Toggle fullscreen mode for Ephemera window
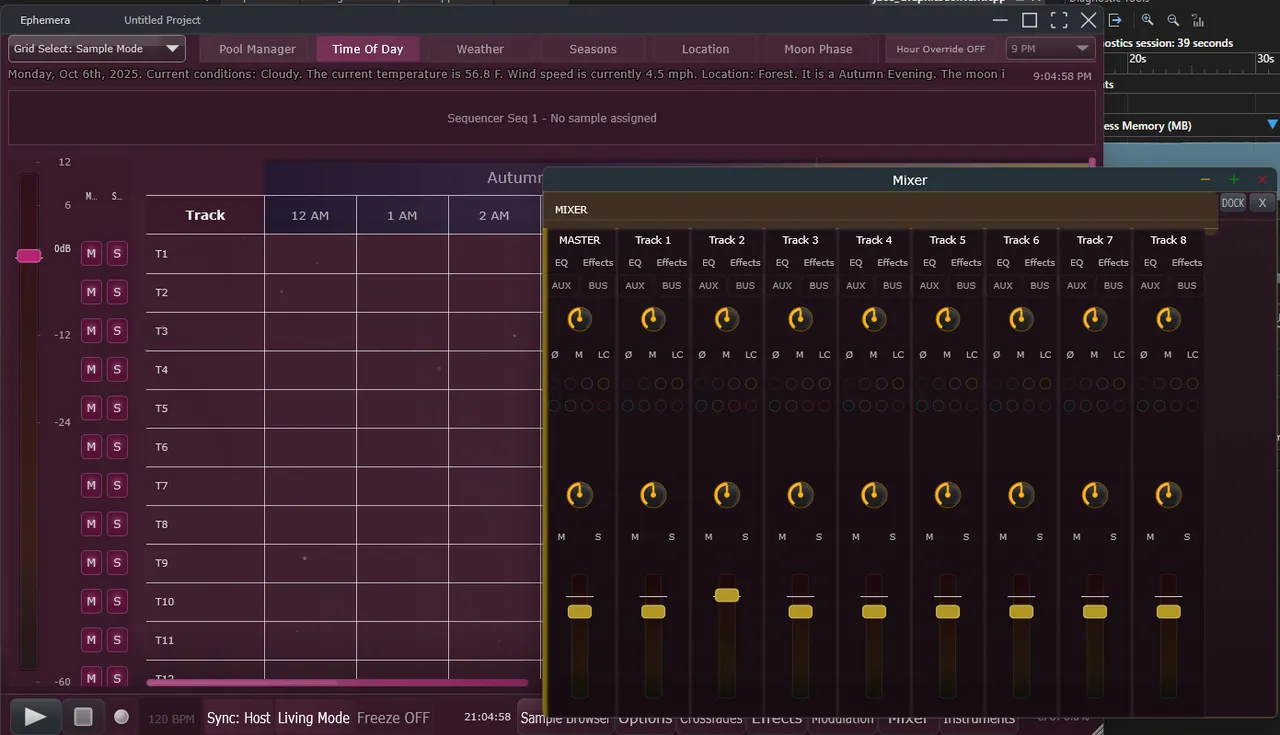The height and width of the screenshot is (735, 1280). coord(1059,20)
